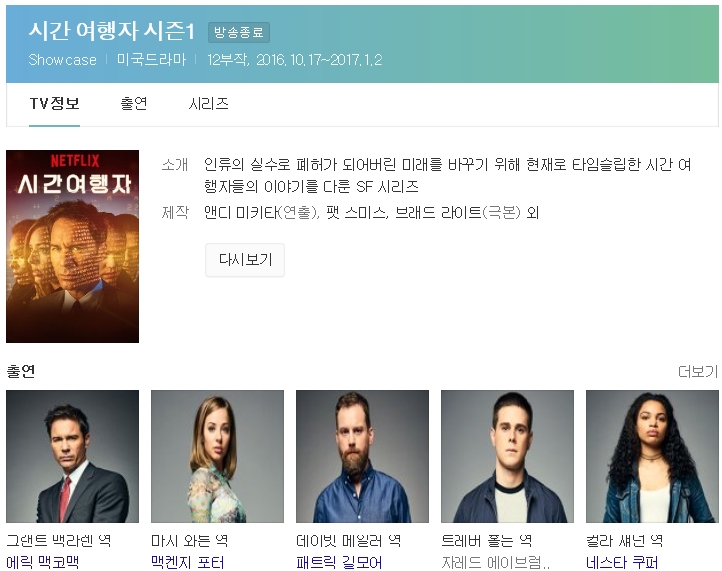The width and height of the screenshot is (722, 571).
Task: Open the TV정보 tab
Action: tap(54, 104)
